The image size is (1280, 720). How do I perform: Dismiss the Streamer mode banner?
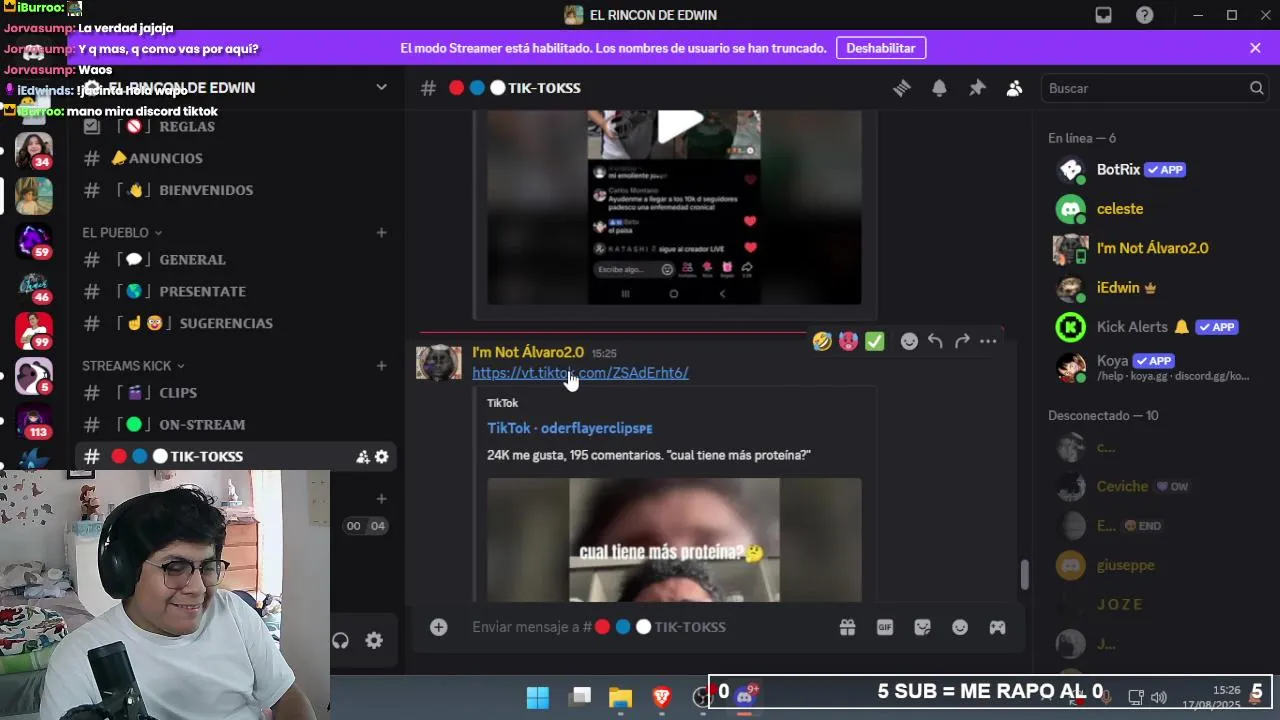[x=1255, y=48]
